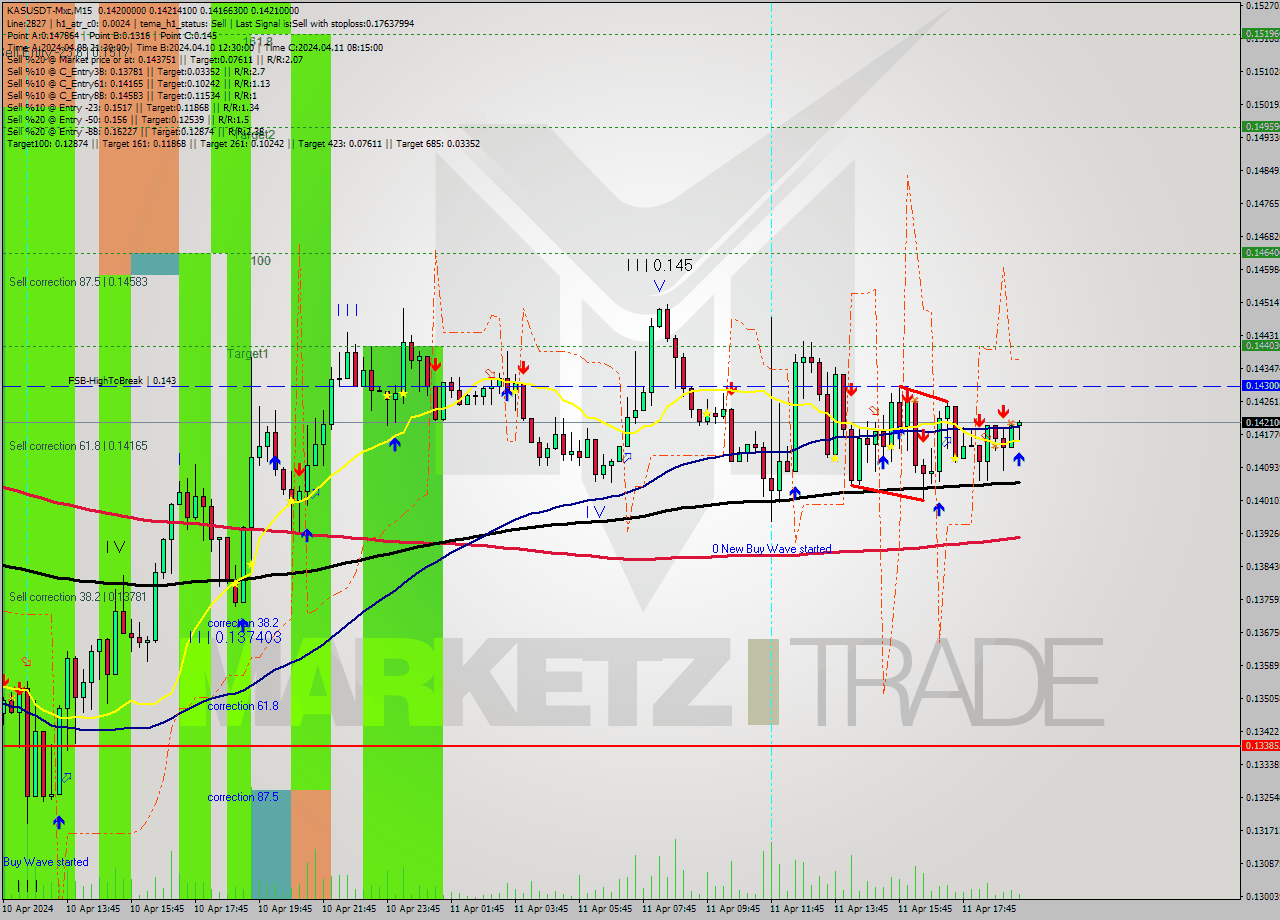Click the 'I I I 0.137403' wave label
The height and width of the screenshot is (920, 1280).
coord(236,637)
